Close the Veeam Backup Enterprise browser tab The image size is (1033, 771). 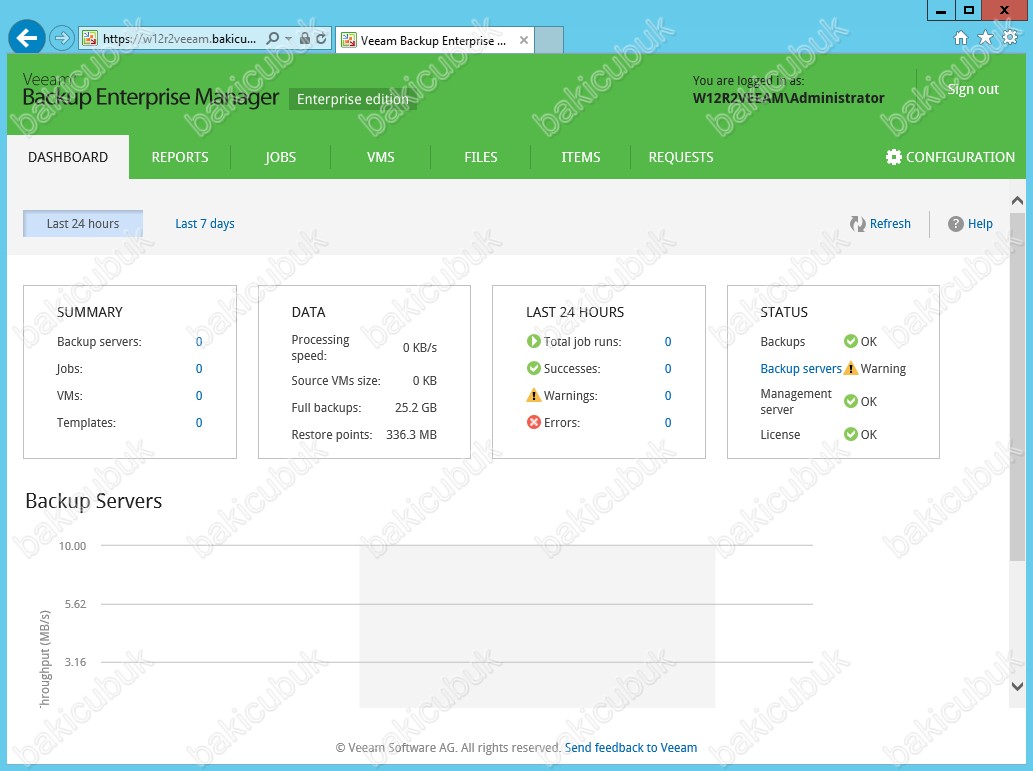[x=524, y=40]
